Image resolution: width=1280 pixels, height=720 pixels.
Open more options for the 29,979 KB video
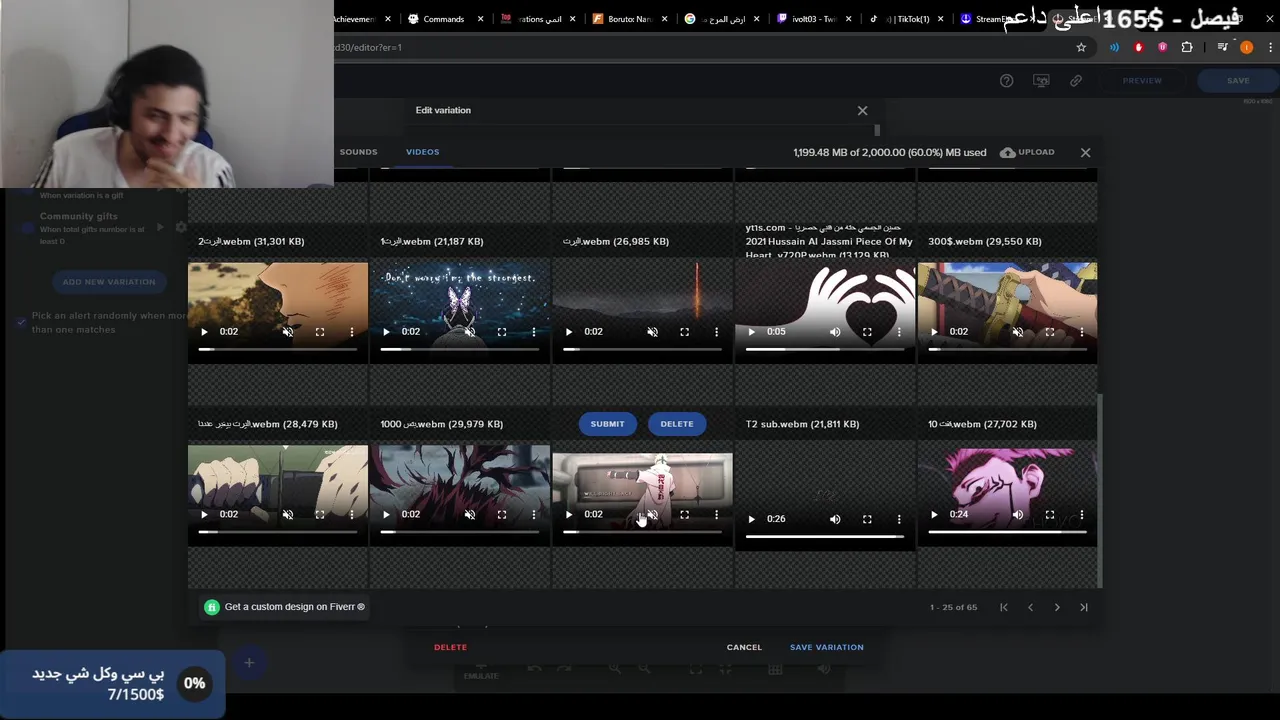[534, 514]
